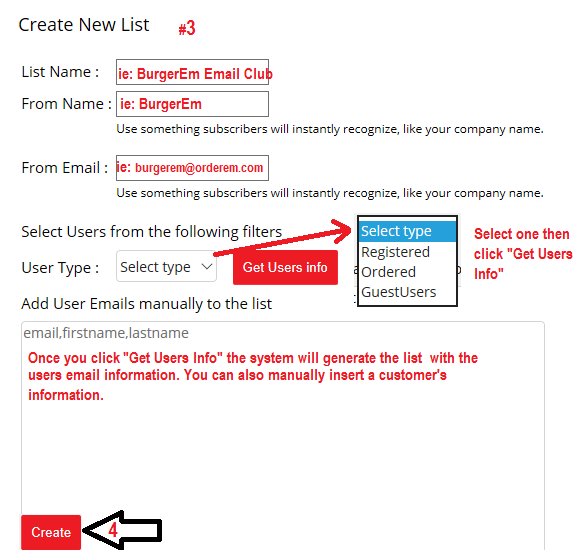The image size is (581, 550).
Task: Click the Create button
Action: coord(51,532)
